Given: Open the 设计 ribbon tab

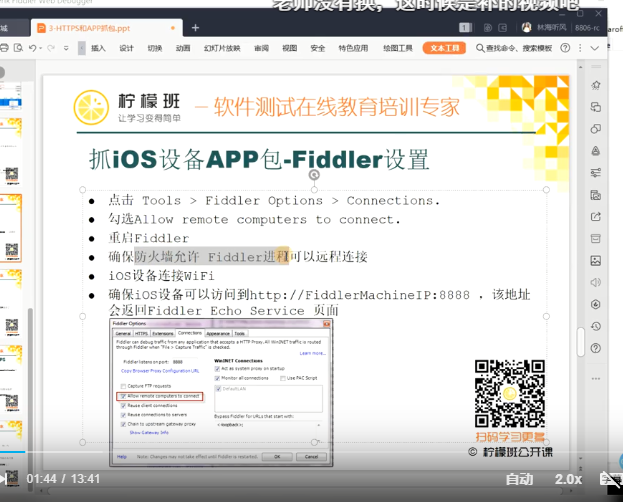Looking at the screenshot, I should coord(126,48).
